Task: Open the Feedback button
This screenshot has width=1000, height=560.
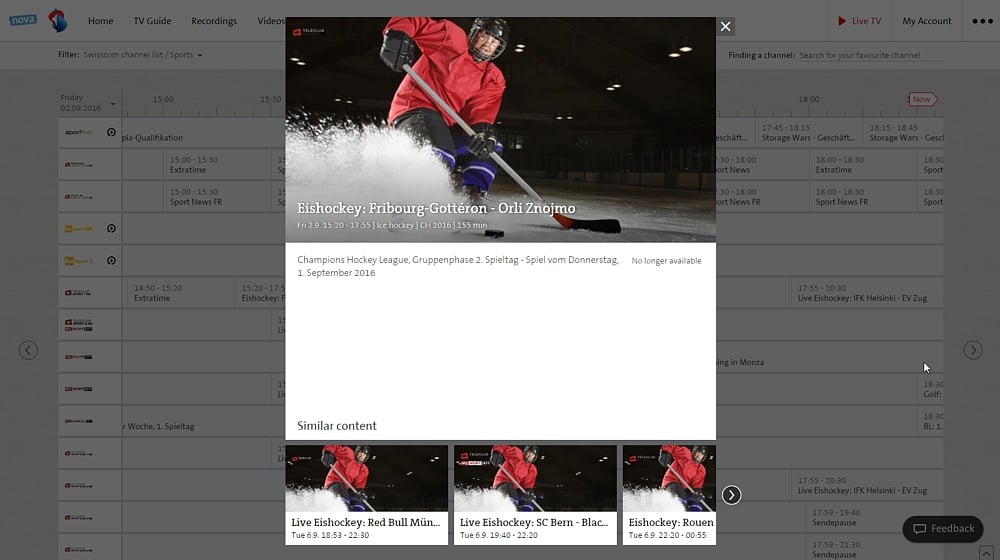Action: (x=943, y=529)
